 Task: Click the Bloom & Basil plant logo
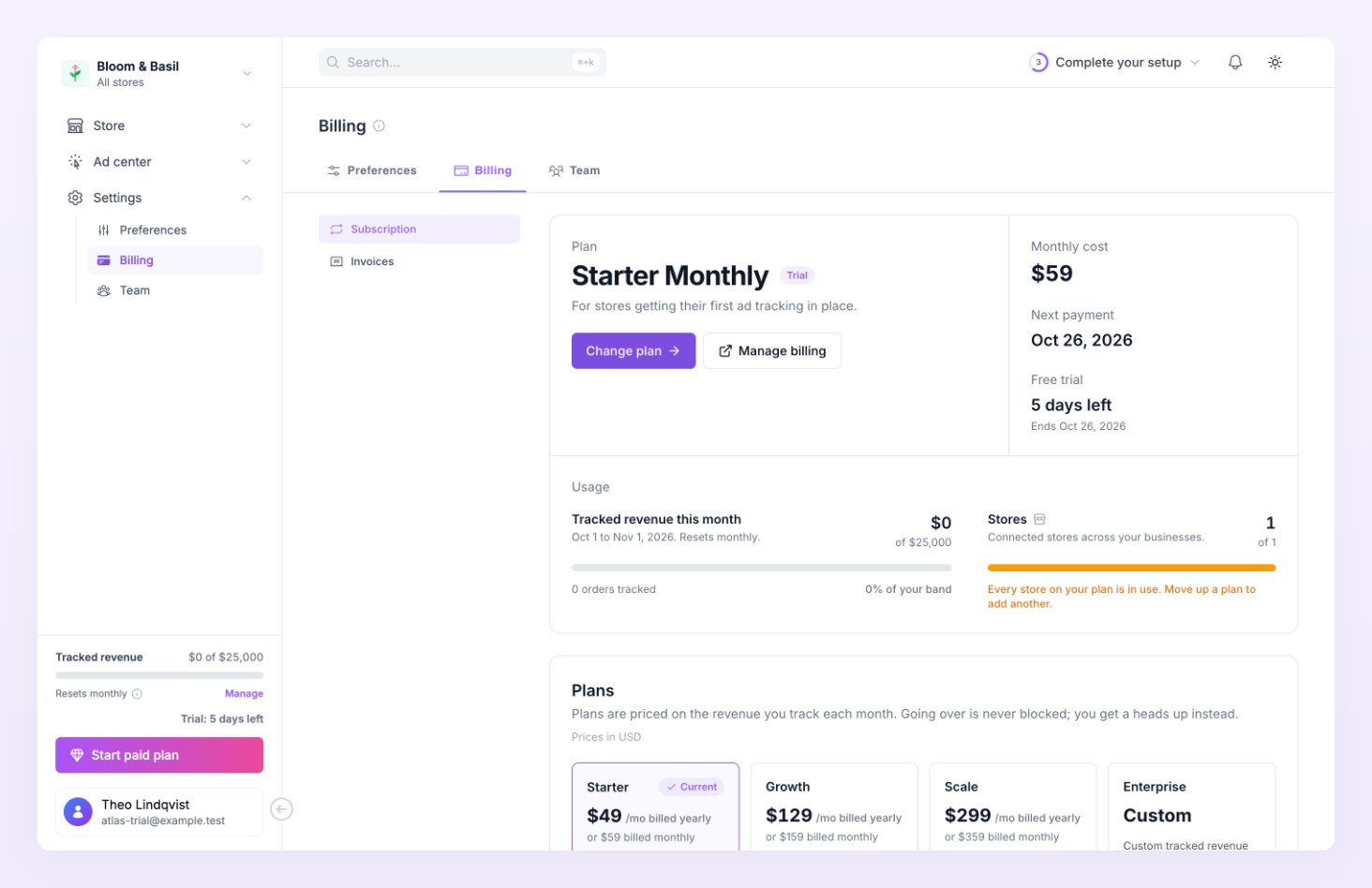(x=75, y=73)
